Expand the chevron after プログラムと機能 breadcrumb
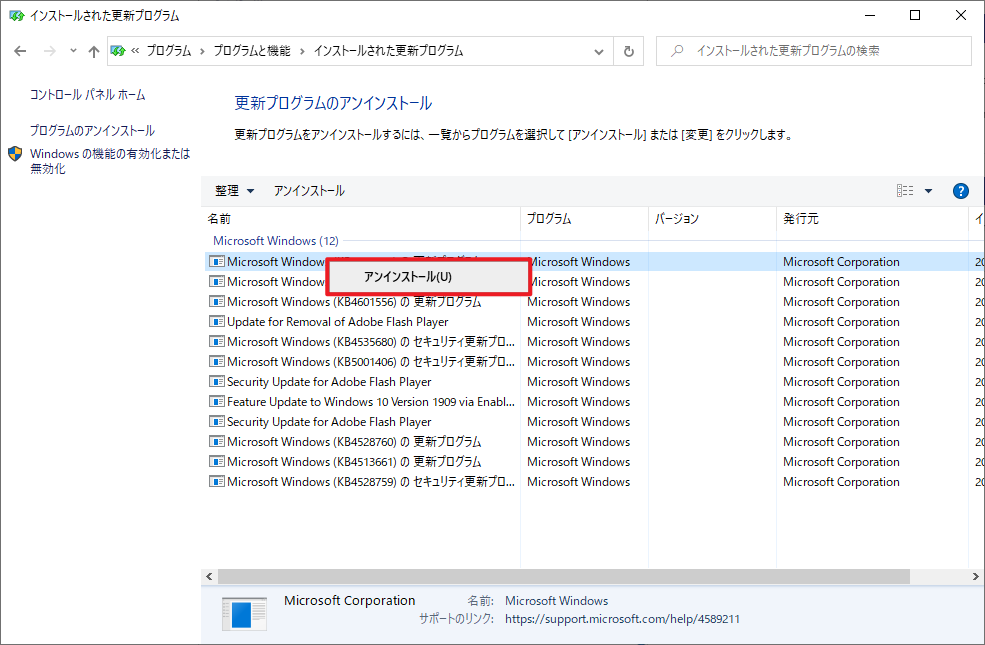The height and width of the screenshot is (645, 985). [302, 51]
